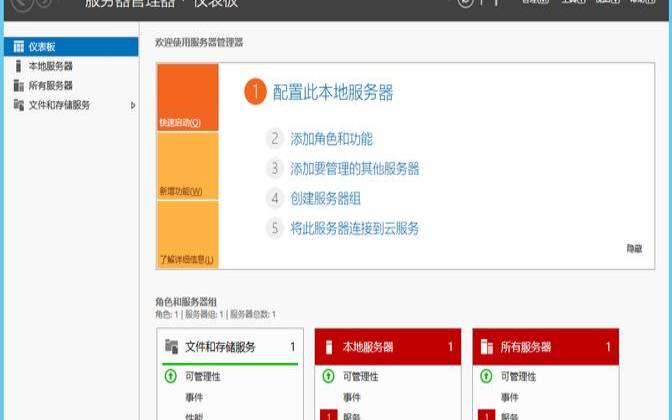The height and width of the screenshot is (420, 672).
Task: Click the count 1 in 文件和存储服务 tile
Action: [293, 347]
